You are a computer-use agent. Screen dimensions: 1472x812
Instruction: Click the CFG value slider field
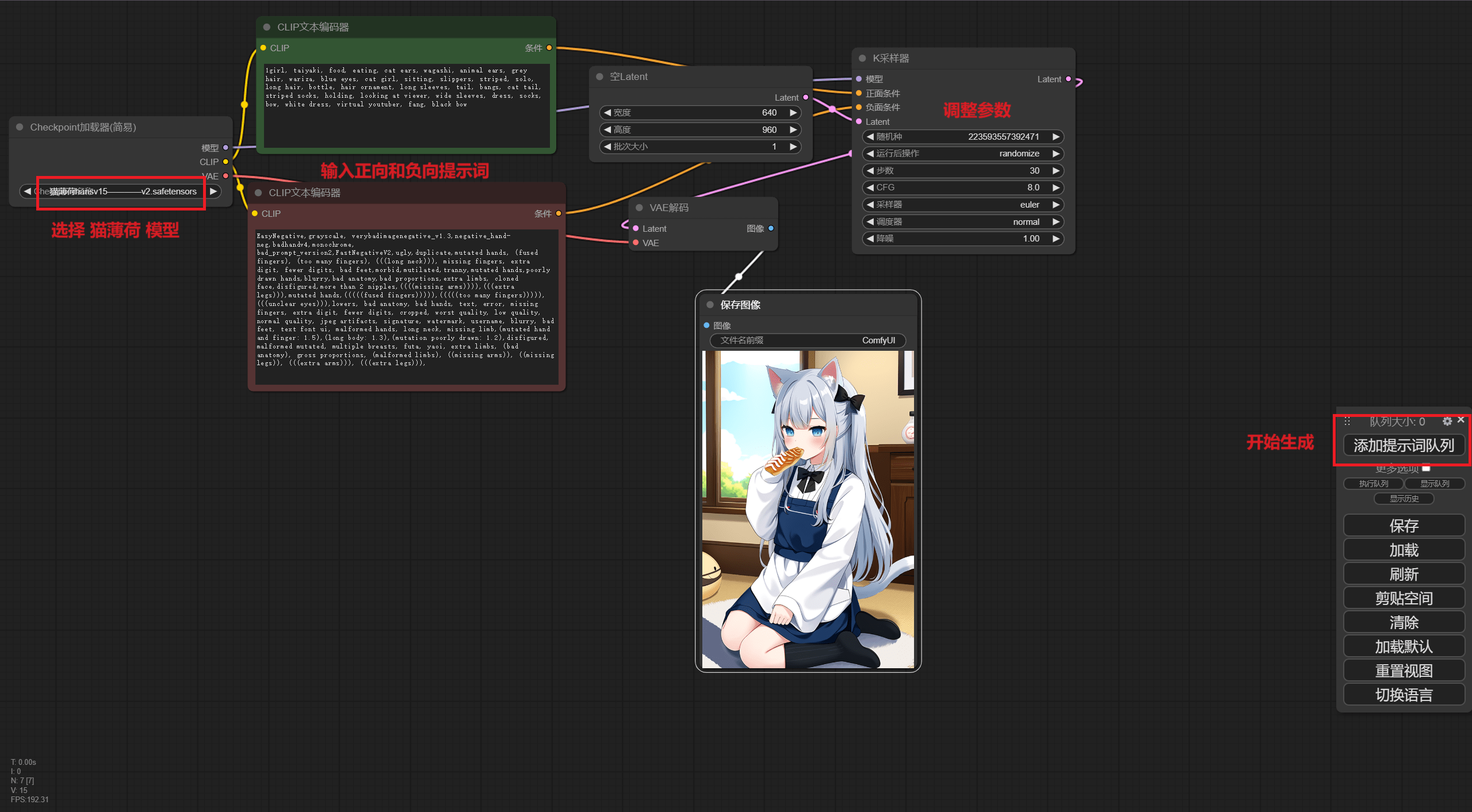click(x=963, y=187)
